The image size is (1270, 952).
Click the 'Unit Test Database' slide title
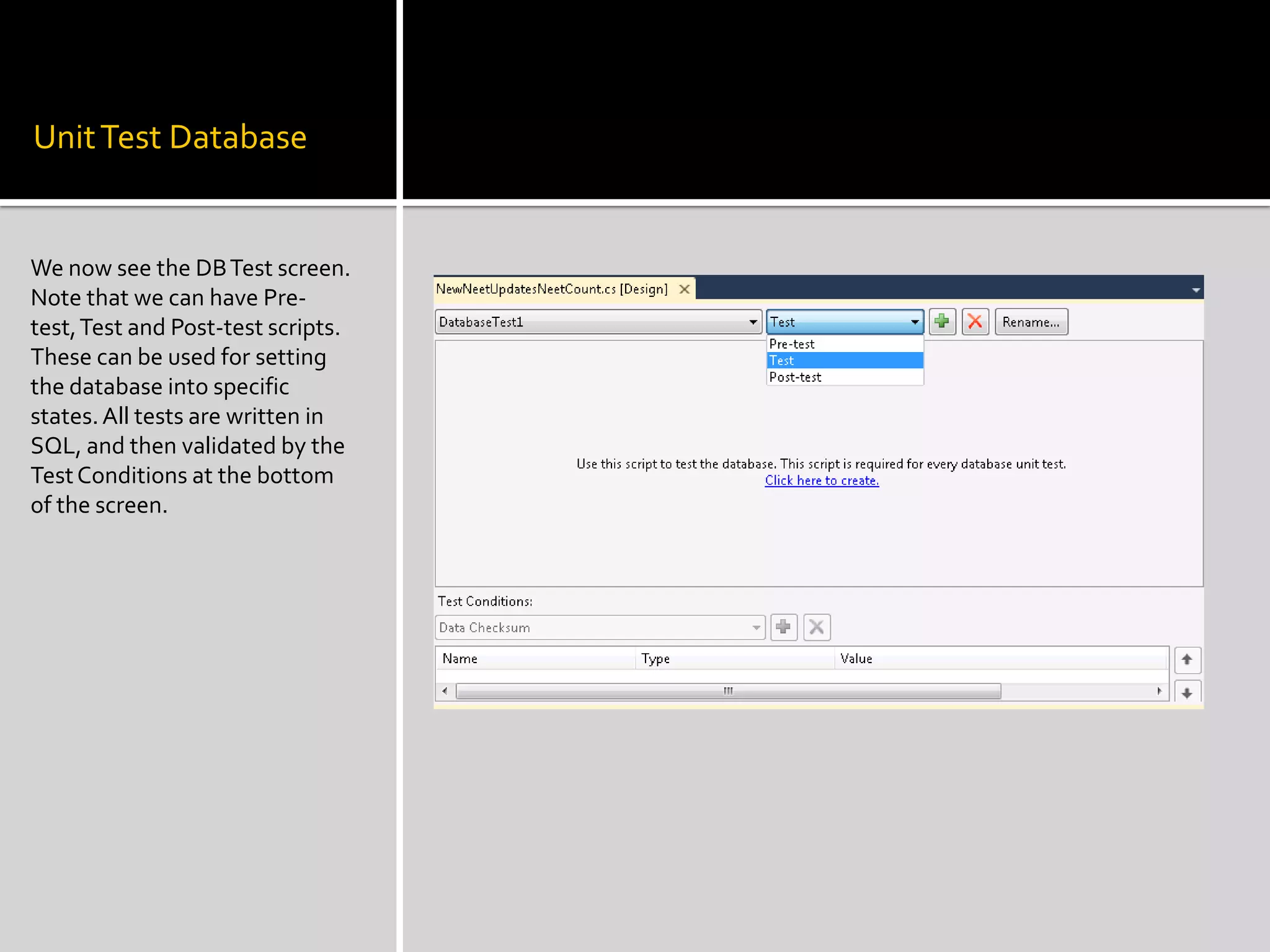click(x=170, y=137)
